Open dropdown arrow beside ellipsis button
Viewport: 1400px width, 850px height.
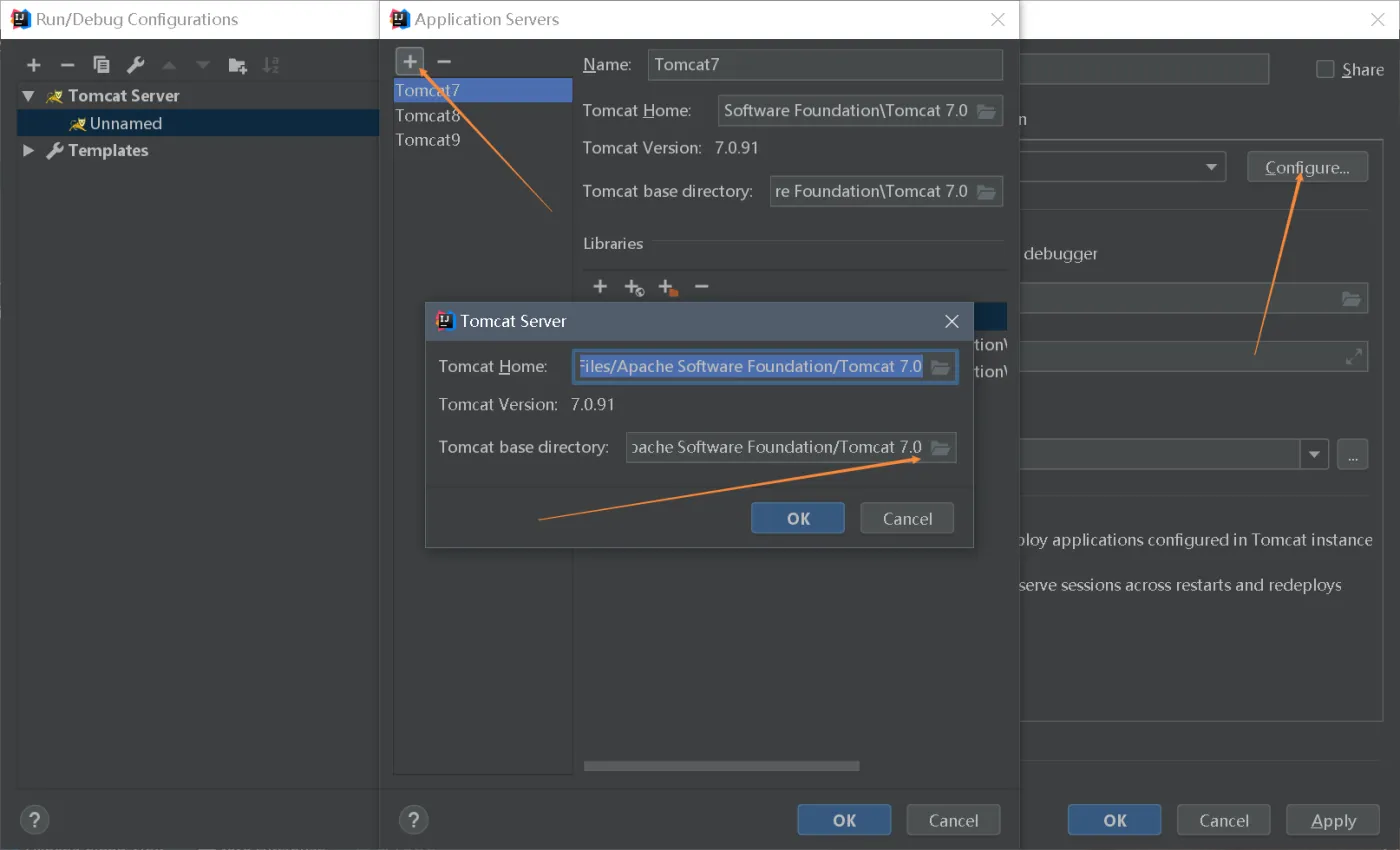(x=1314, y=454)
